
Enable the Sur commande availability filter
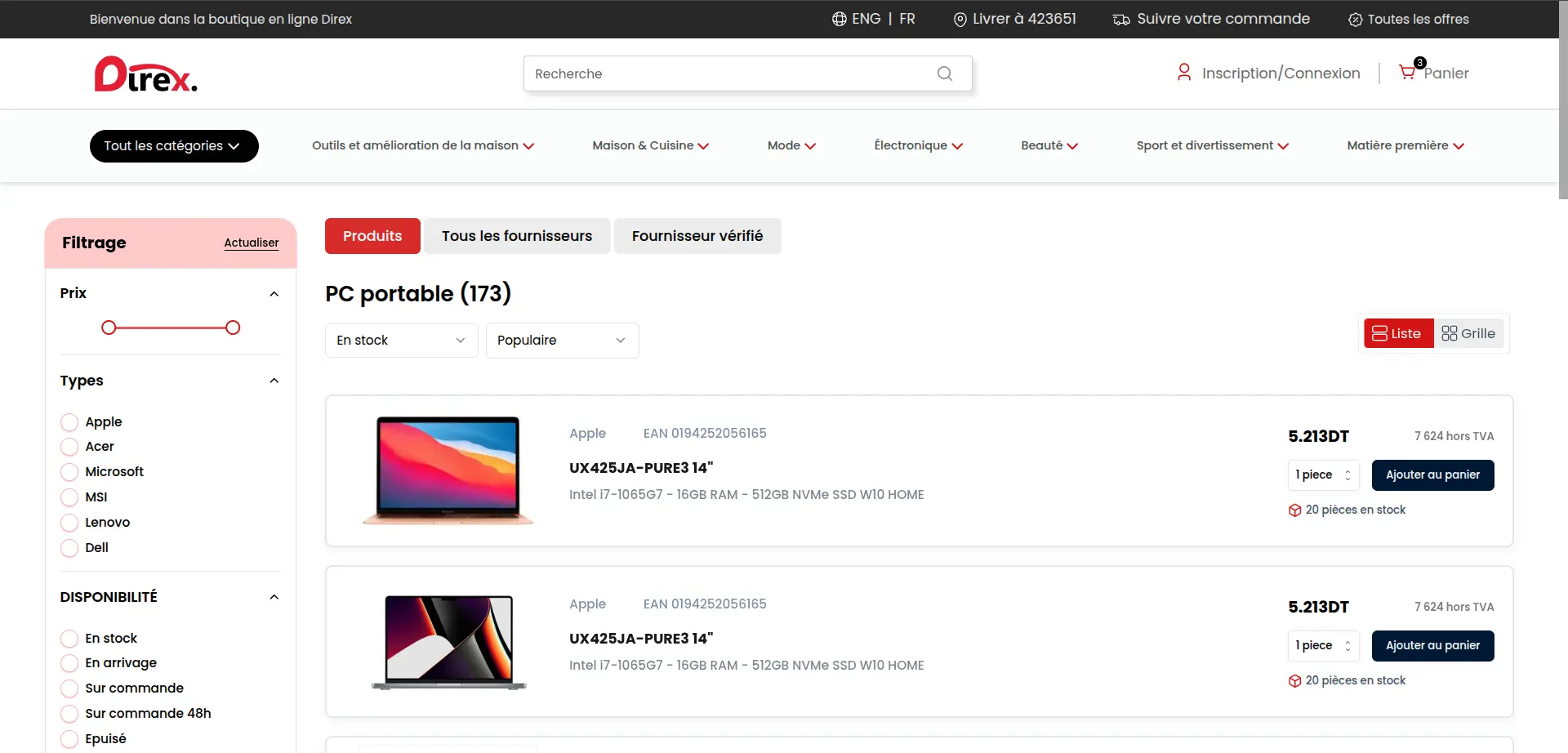click(x=69, y=688)
